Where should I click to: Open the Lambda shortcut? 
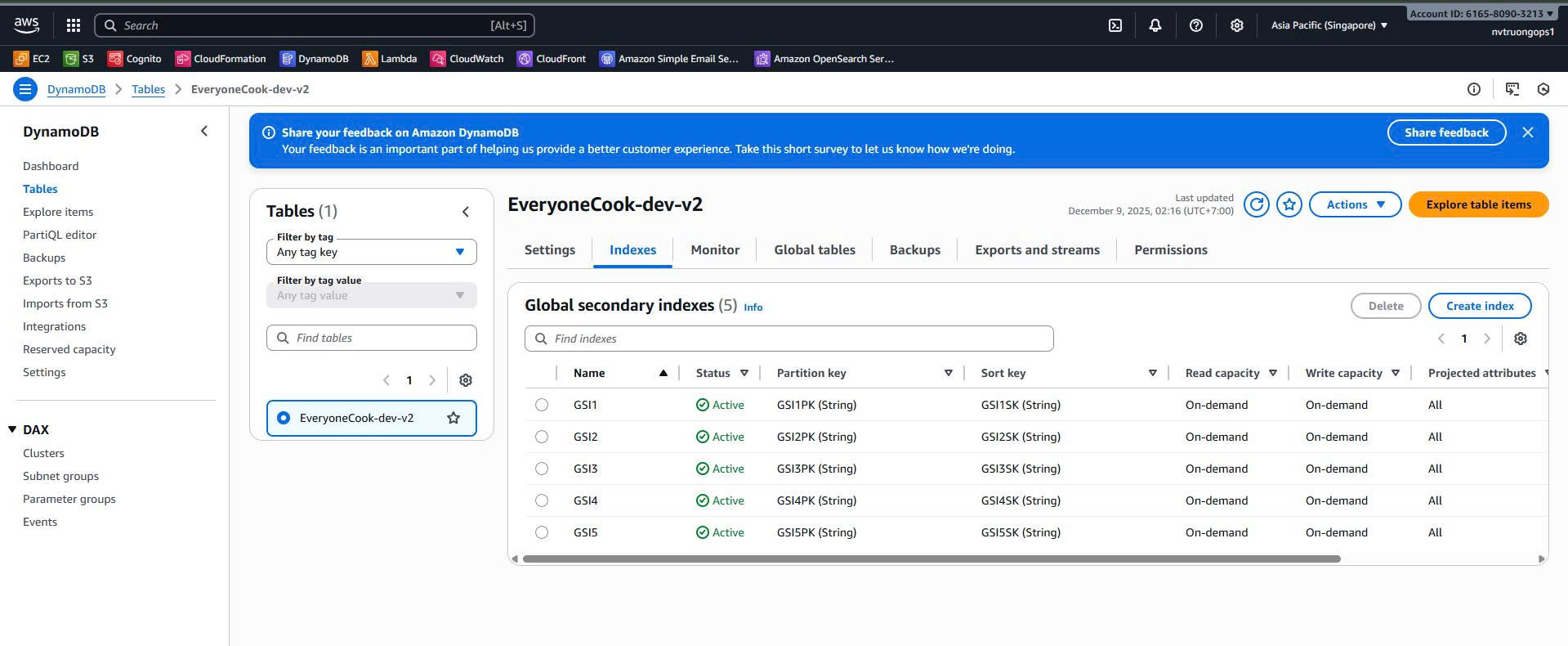coord(390,59)
